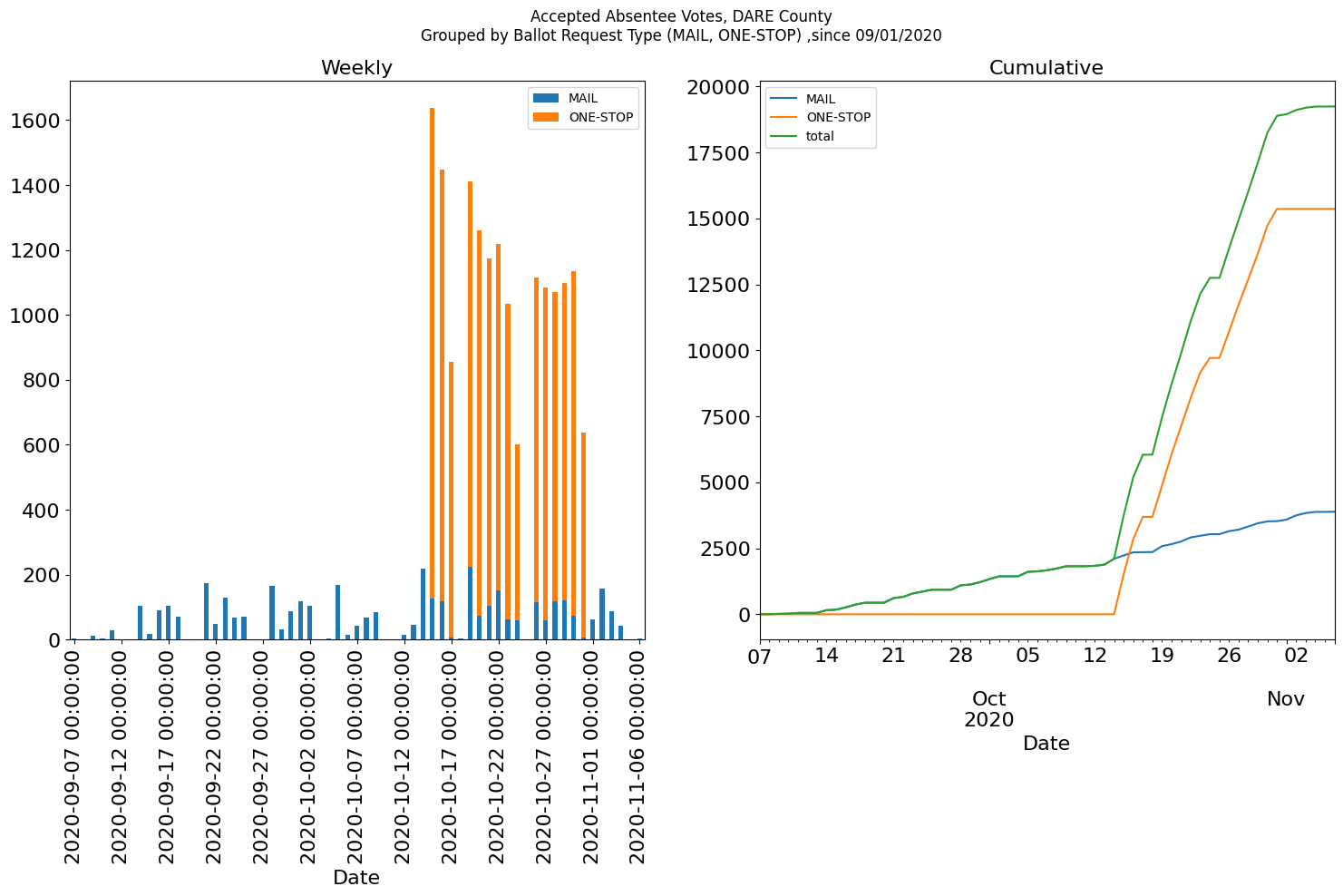Click 'ONE-STOP' label in the Weekly legend
Screen dimensions: 1343x896
(600, 117)
